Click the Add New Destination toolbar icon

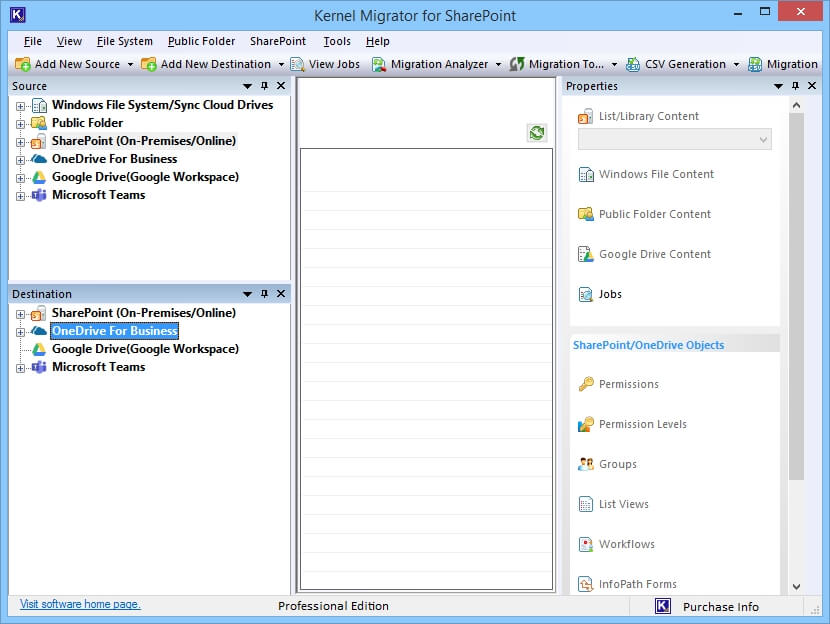click(149, 65)
